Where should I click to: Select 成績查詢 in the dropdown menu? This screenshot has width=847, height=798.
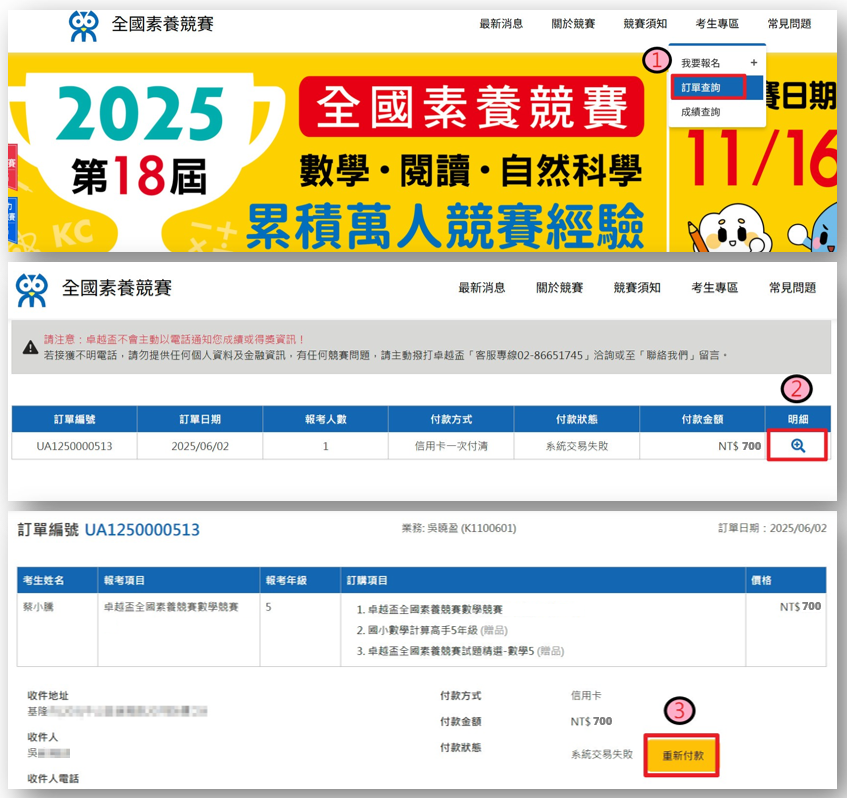click(700, 112)
